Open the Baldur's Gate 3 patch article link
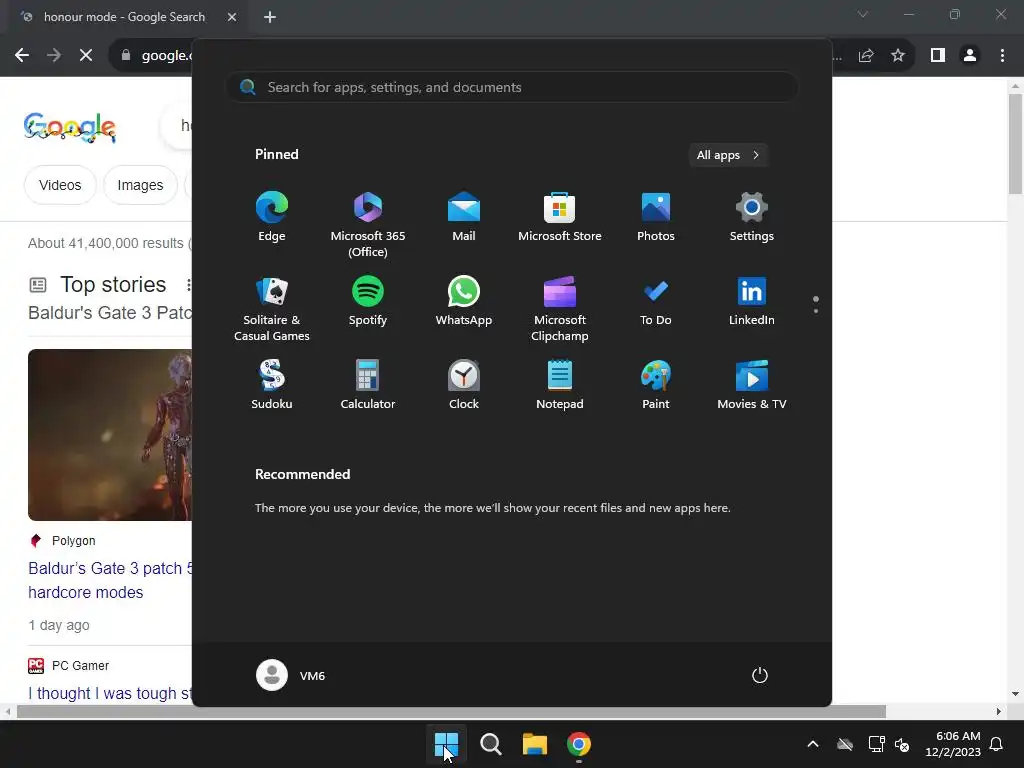 [110, 580]
